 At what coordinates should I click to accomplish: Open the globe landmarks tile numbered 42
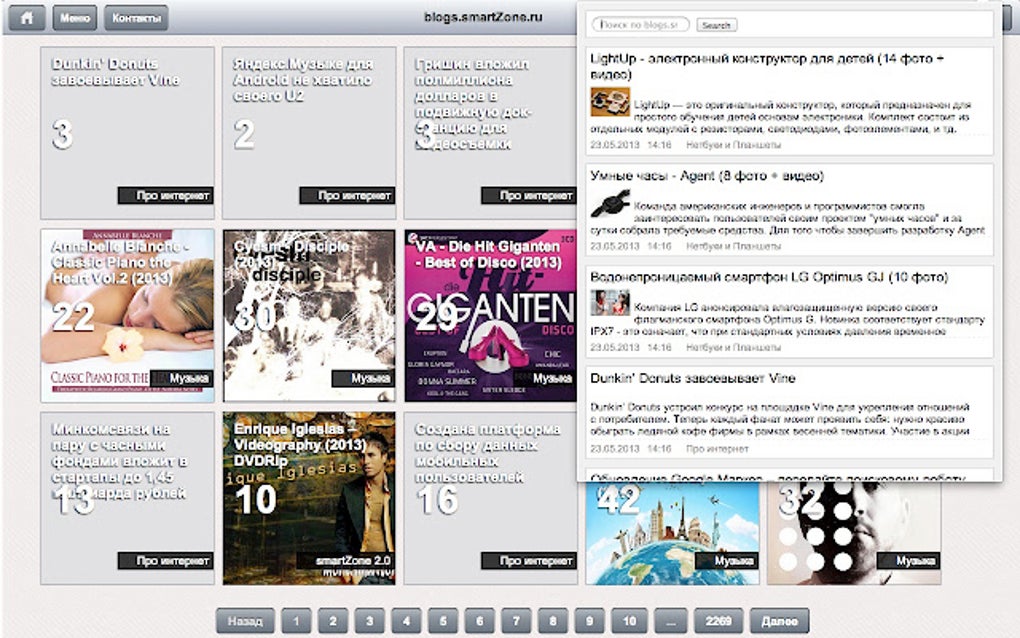tap(672, 533)
